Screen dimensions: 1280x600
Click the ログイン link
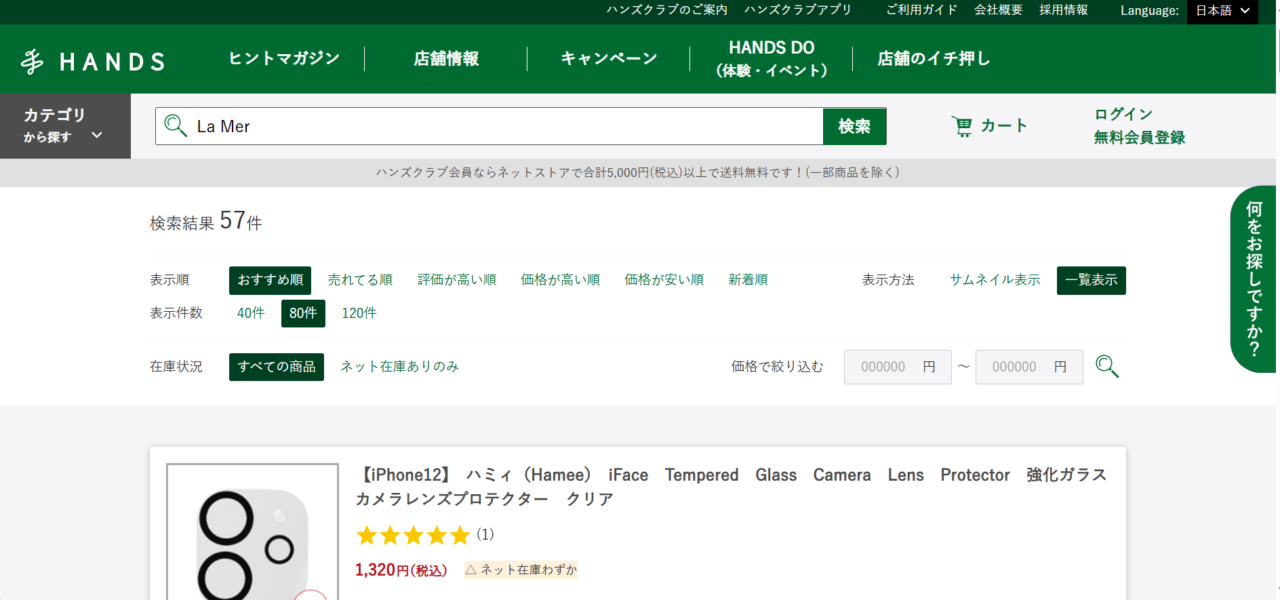(x=1124, y=114)
